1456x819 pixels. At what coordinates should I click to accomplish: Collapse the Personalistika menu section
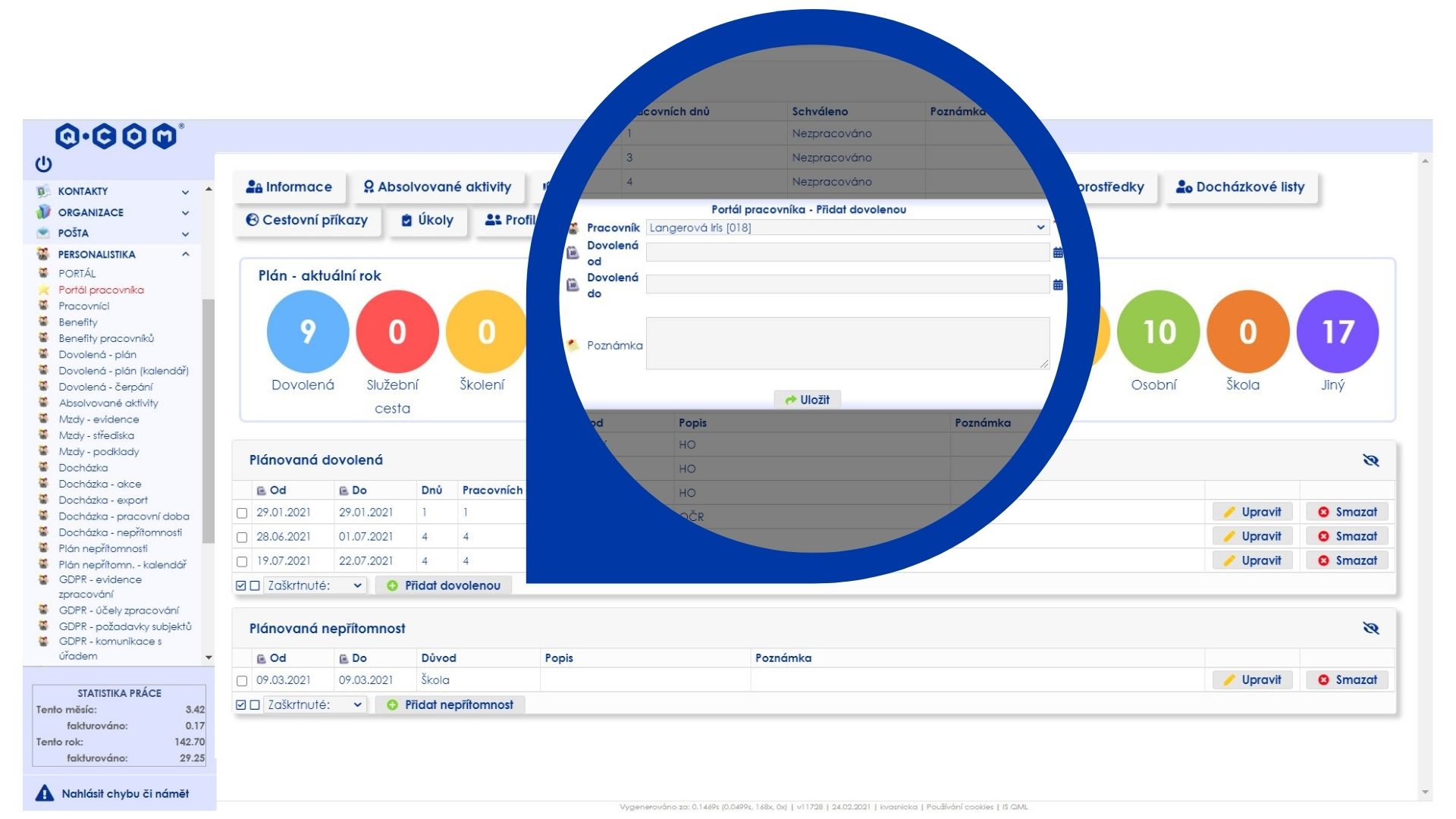tap(185, 254)
